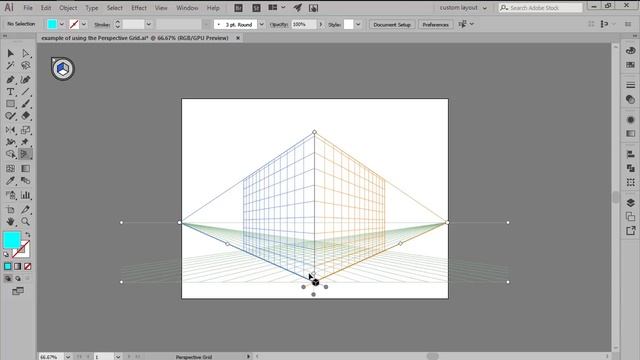
Task: Open the Type menu
Action: click(92, 8)
